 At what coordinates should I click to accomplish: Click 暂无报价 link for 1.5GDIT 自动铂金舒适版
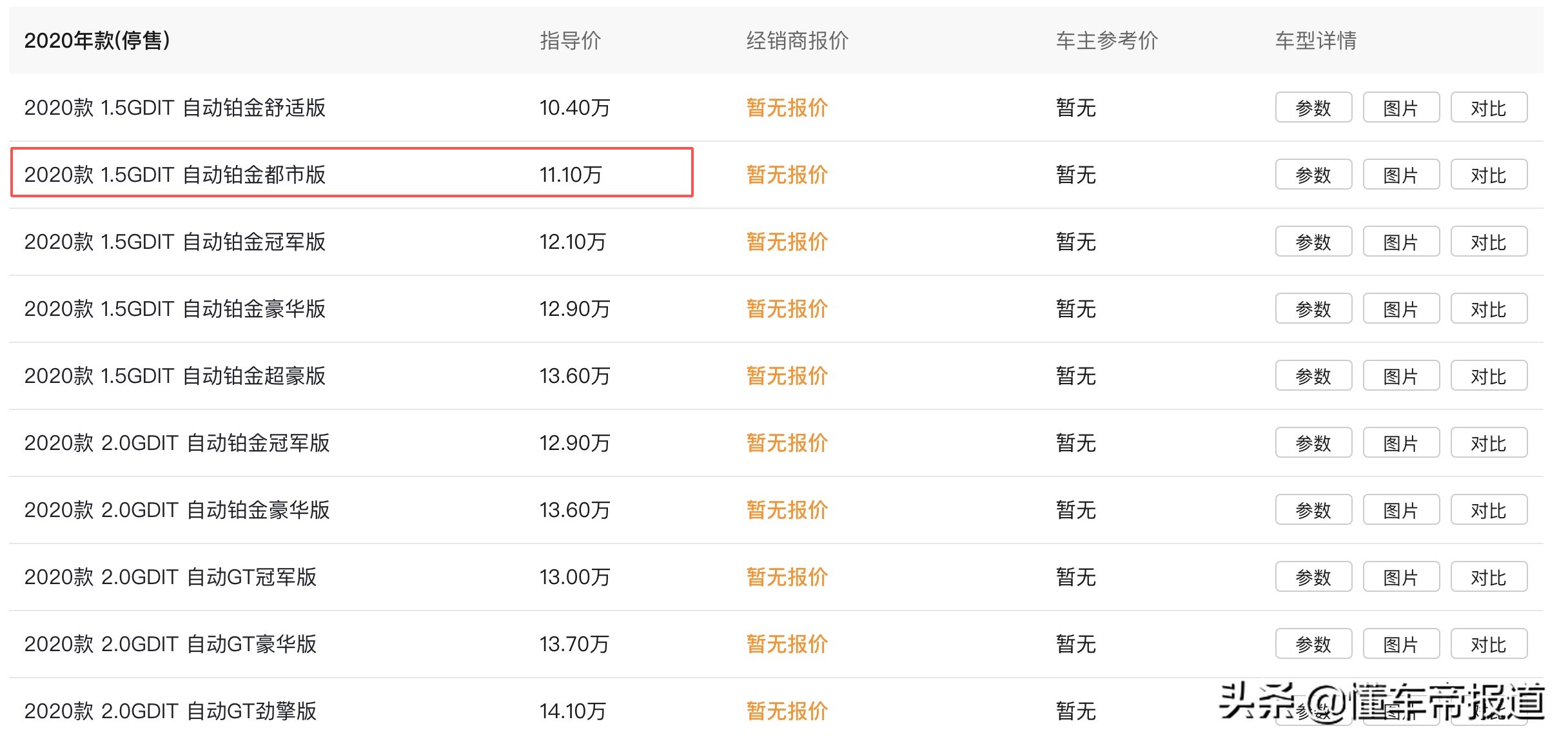[x=787, y=108]
